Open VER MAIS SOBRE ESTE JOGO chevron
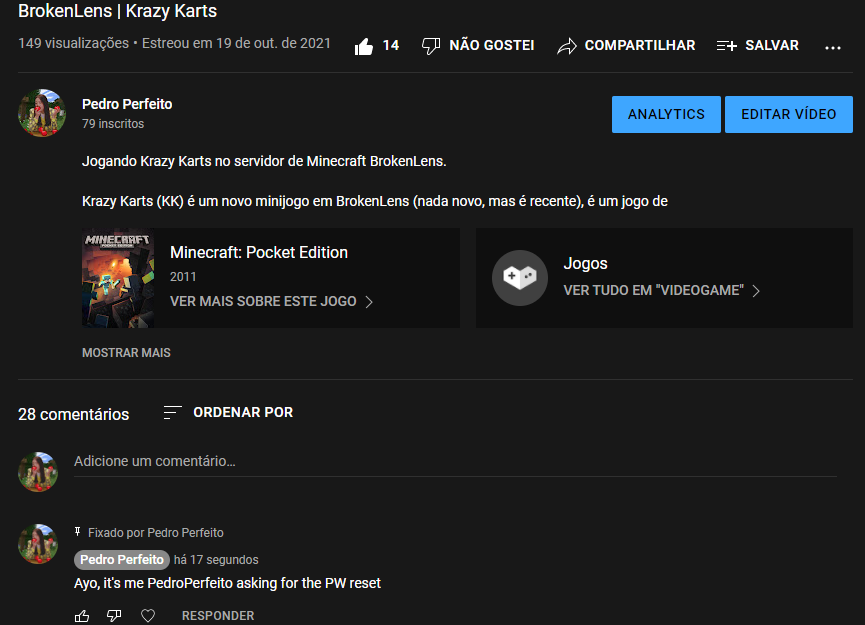The width and height of the screenshot is (865, 625). (369, 302)
